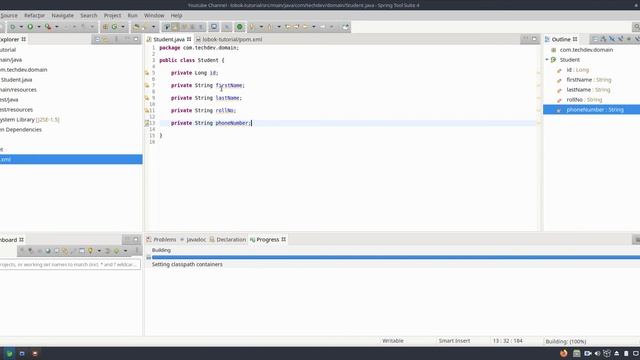
Task: Click the Run with coverage icon in toolbar
Action: pos(48,27)
